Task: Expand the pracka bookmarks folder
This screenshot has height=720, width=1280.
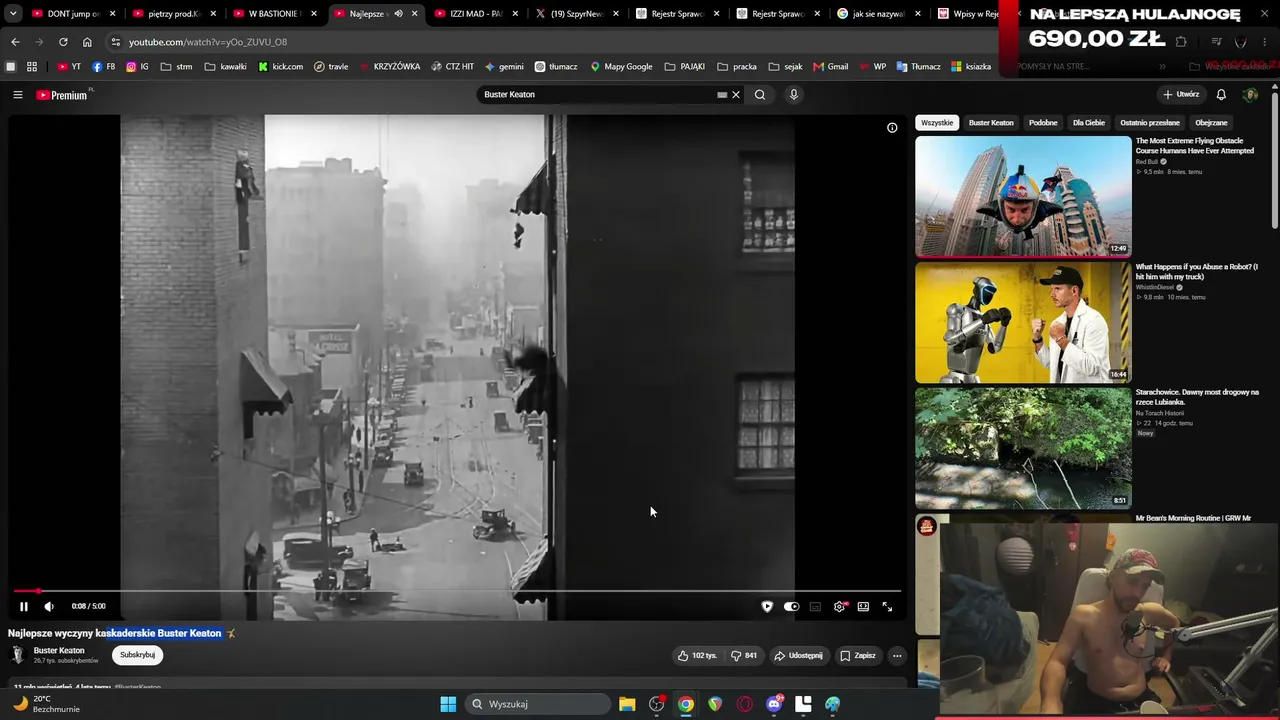Action: (x=737, y=67)
